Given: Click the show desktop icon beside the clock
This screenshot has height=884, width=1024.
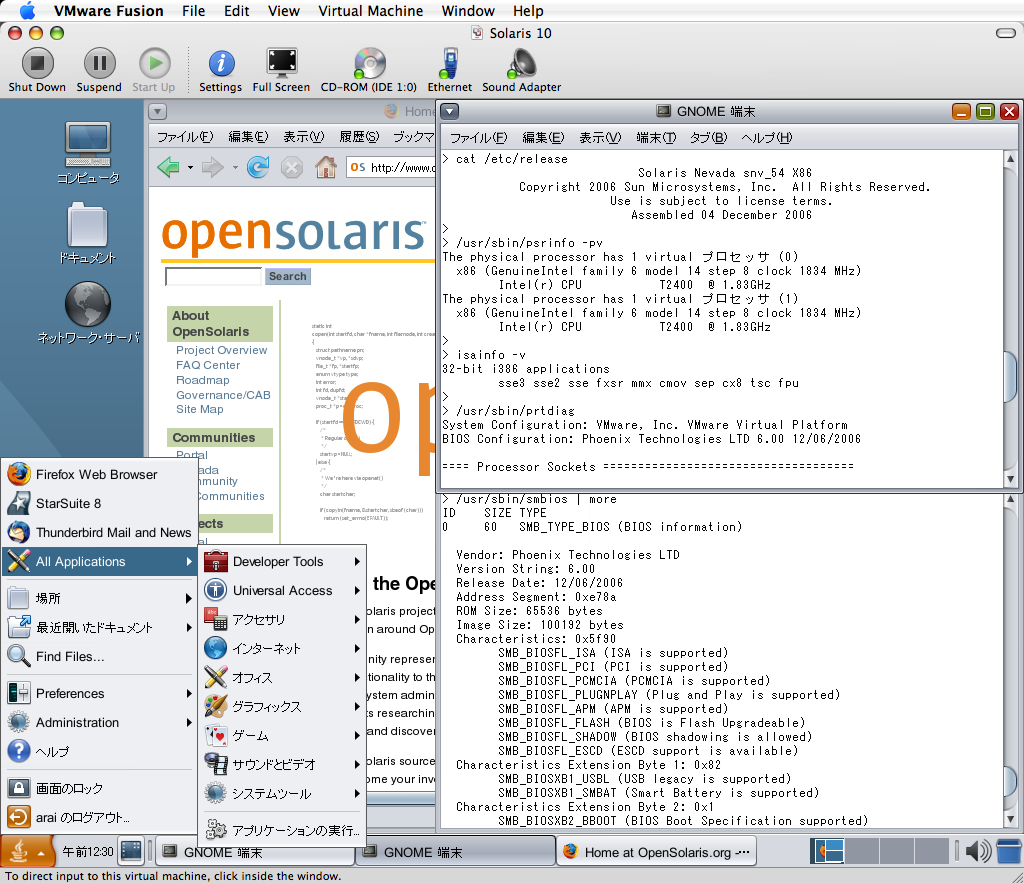Looking at the screenshot, I should point(131,851).
